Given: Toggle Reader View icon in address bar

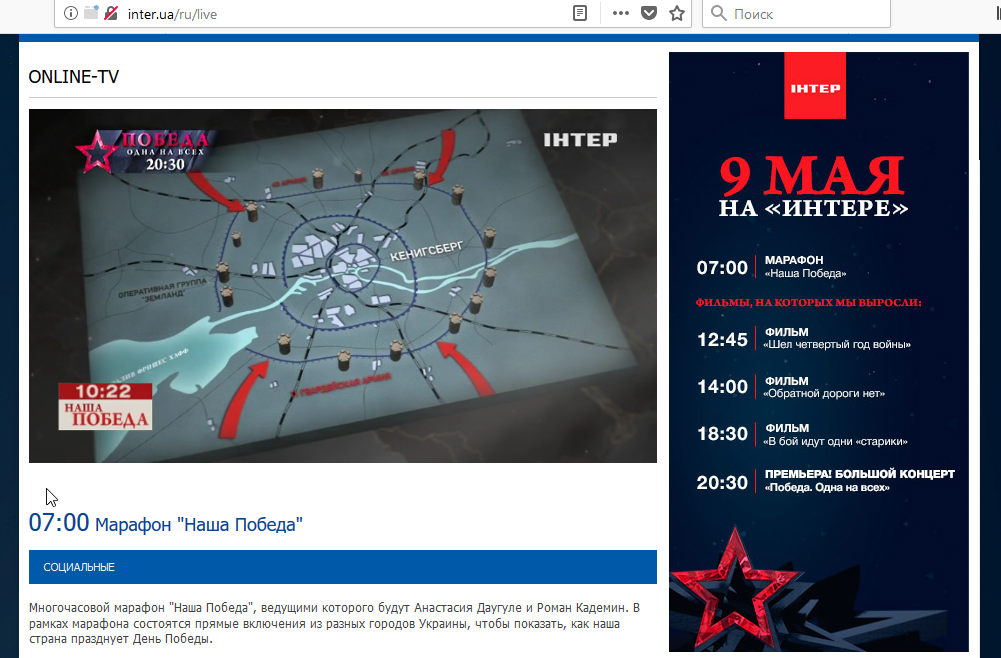Looking at the screenshot, I should tap(580, 13).
